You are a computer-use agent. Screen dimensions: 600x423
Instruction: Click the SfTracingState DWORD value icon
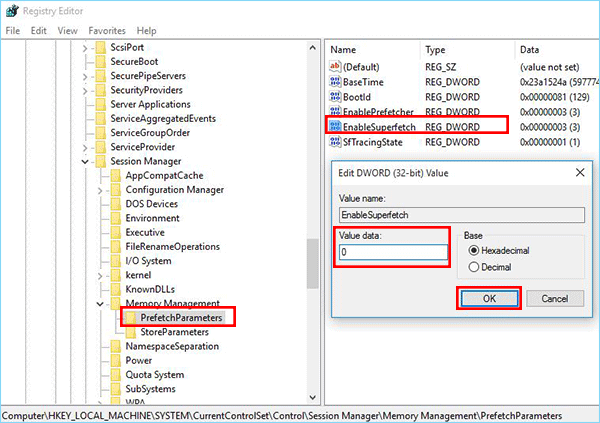tap(335, 142)
